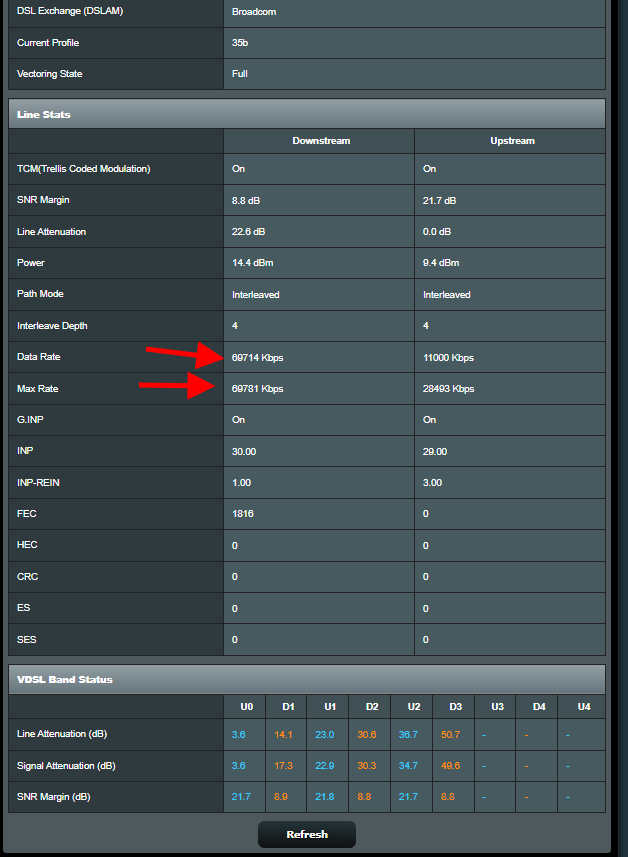Click the SES row label
The image size is (628, 857).
26,639
